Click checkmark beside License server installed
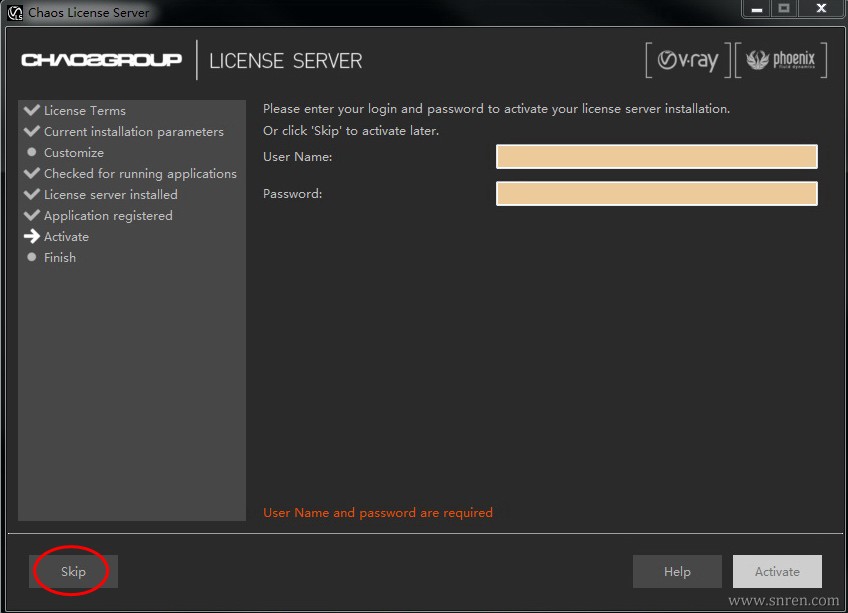Screen dimensions: 848x613 coord(32,194)
